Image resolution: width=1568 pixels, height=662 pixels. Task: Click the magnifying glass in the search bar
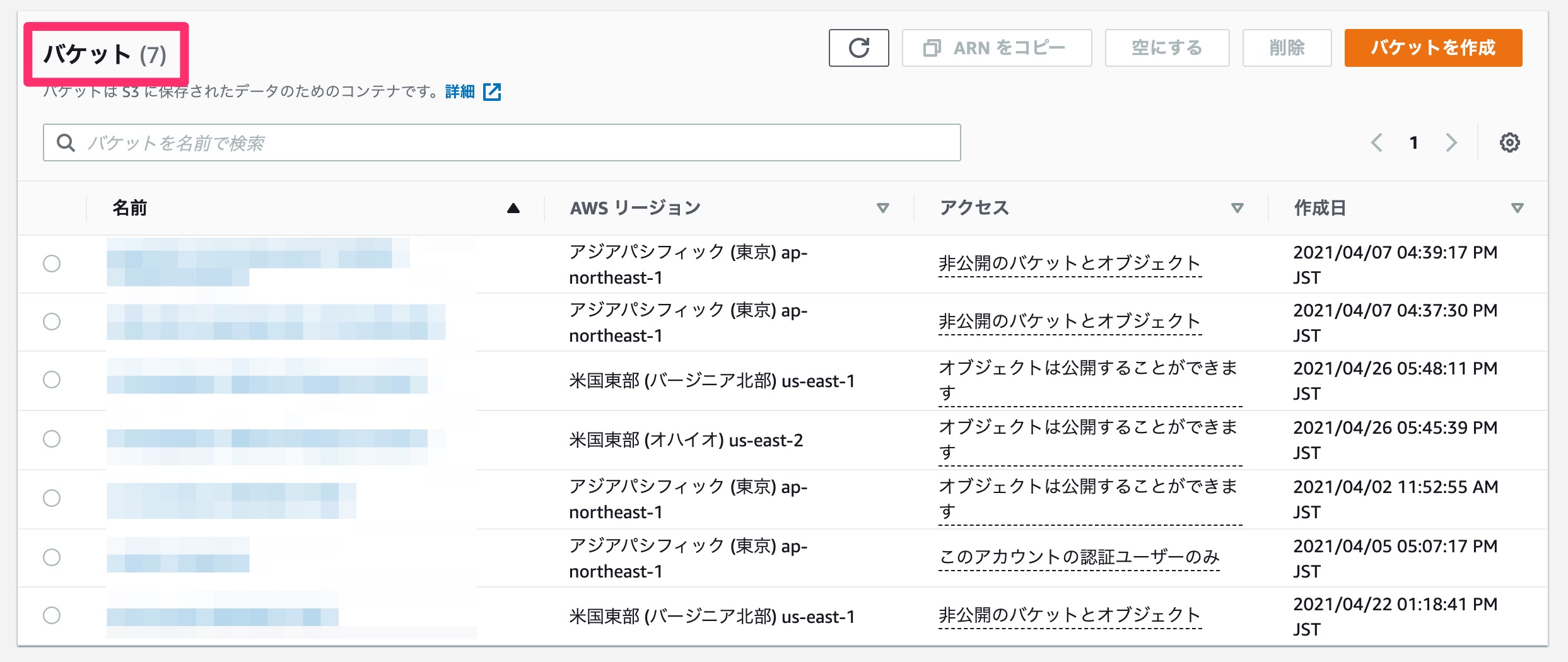click(66, 142)
